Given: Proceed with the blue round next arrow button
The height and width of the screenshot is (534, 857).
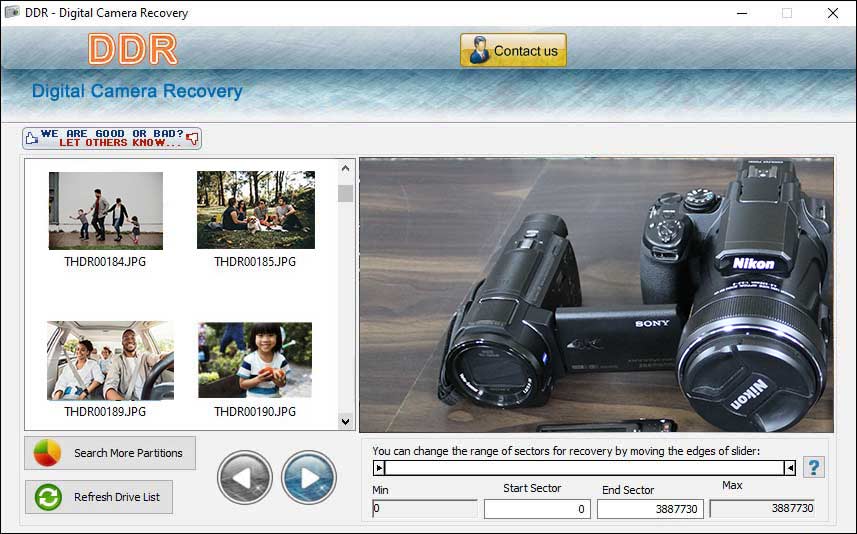Looking at the screenshot, I should (309, 477).
